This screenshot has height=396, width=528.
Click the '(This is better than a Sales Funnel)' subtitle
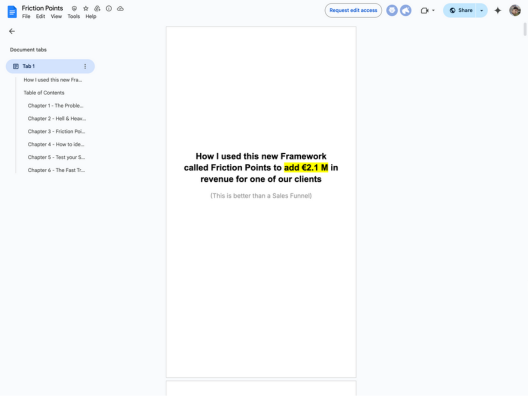(x=261, y=196)
